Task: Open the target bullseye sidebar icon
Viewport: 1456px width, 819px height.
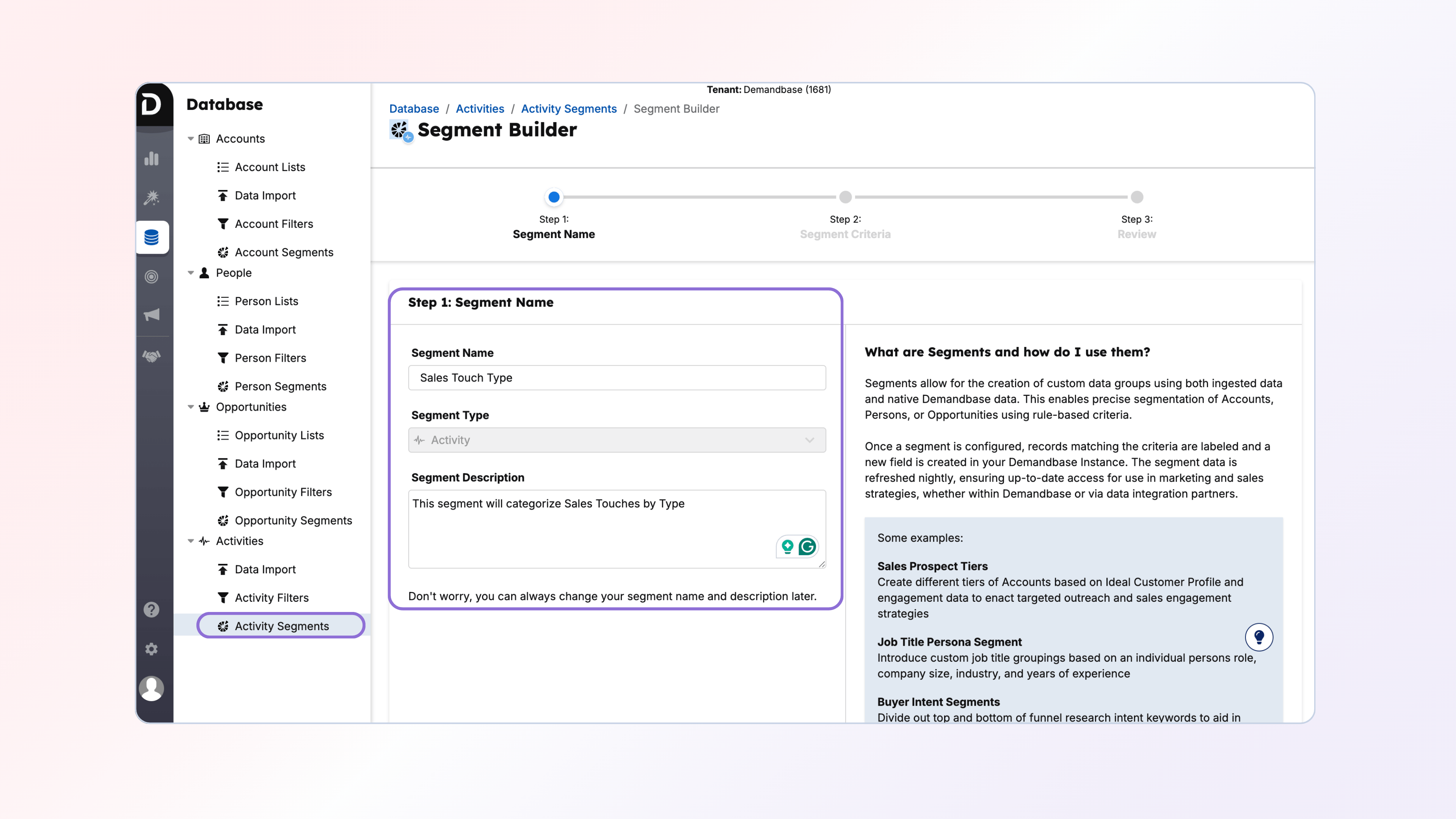Action: pos(152,276)
